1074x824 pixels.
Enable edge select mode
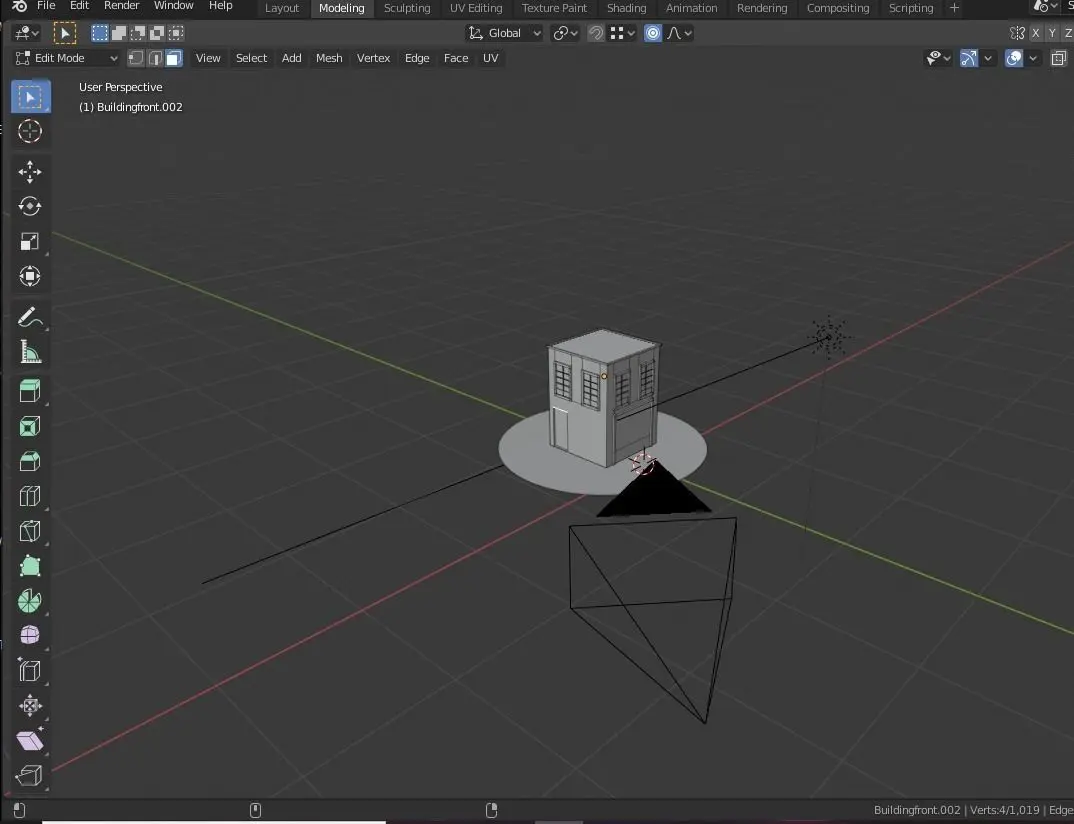tap(155, 58)
